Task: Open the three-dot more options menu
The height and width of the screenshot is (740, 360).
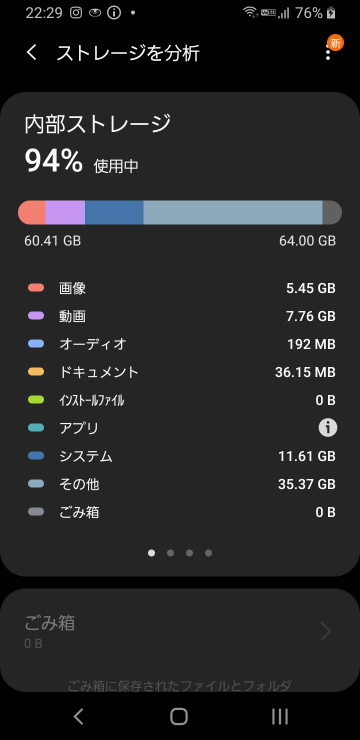Action: pos(328,53)
